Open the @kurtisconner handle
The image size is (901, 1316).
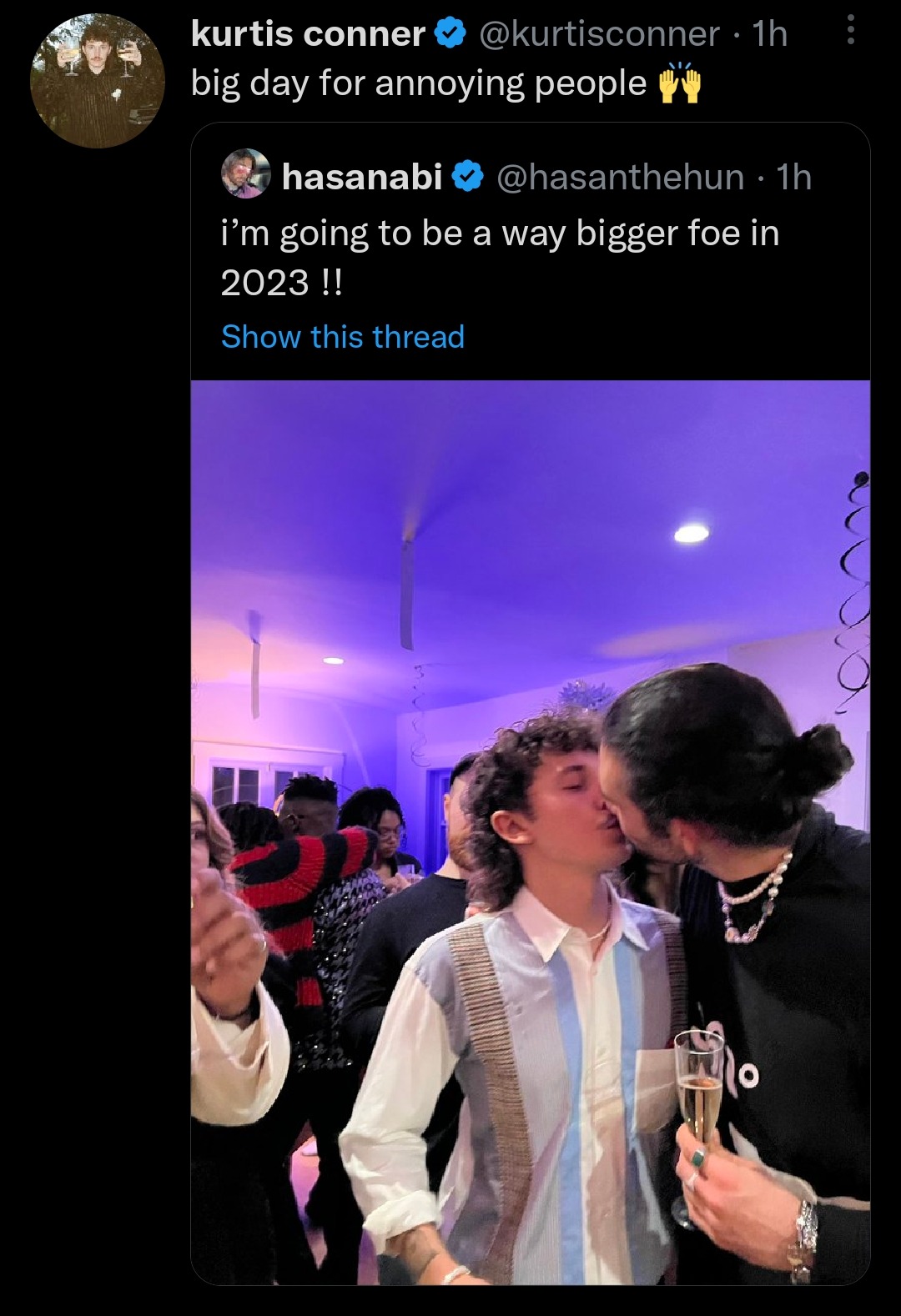click(x=598, y=34)
